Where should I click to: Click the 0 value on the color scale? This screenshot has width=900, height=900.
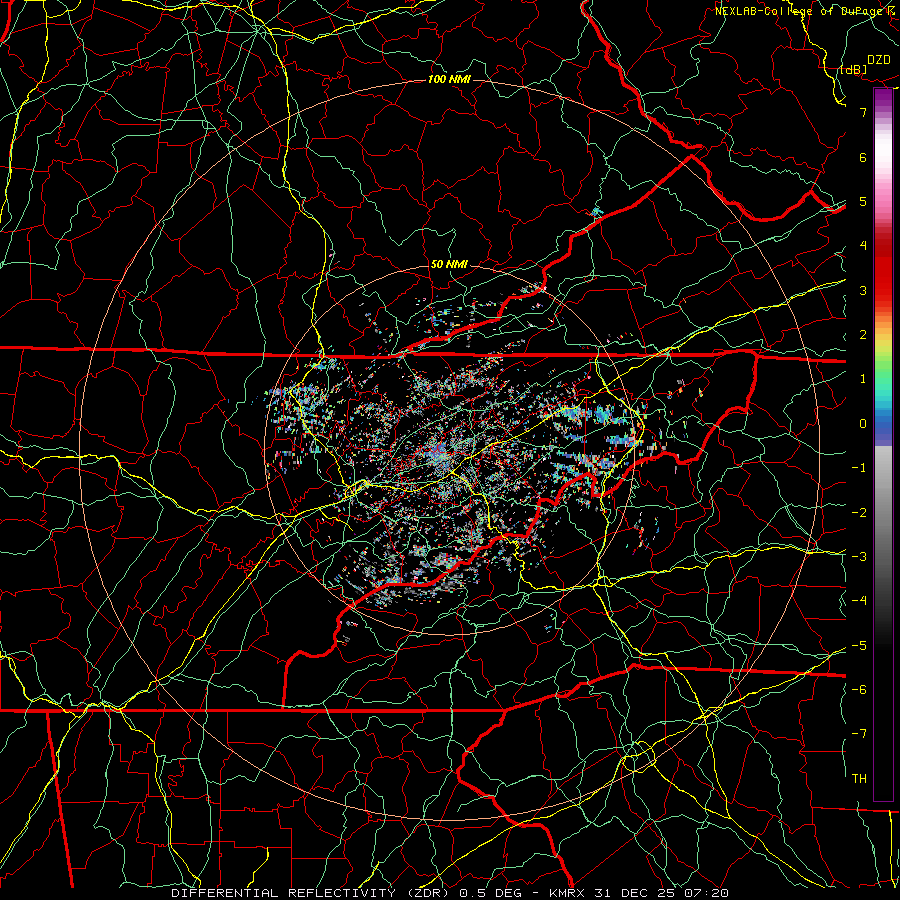point(863,424)
